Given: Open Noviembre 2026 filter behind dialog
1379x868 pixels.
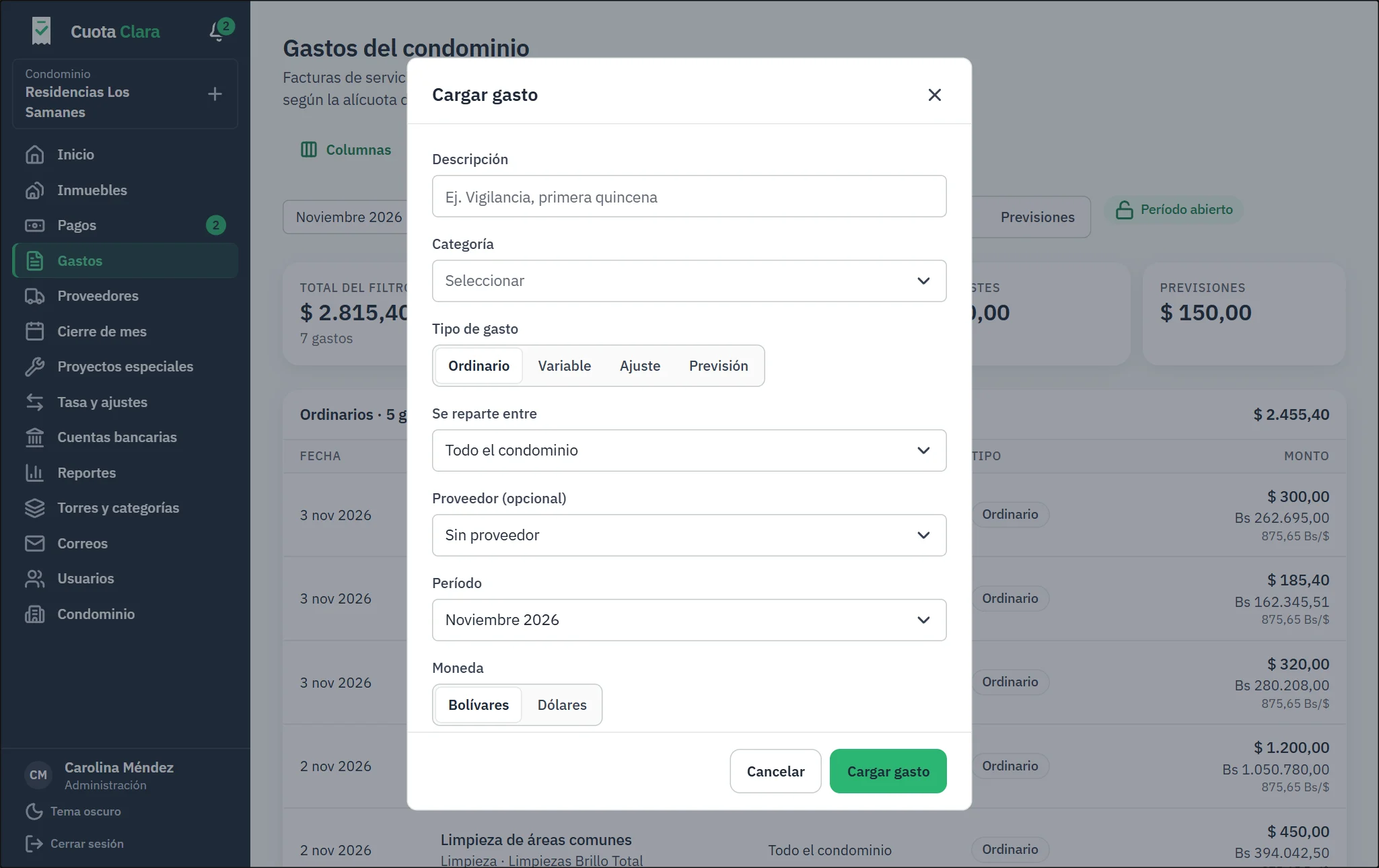Looking at the screenshot, I should pos(345,217).
